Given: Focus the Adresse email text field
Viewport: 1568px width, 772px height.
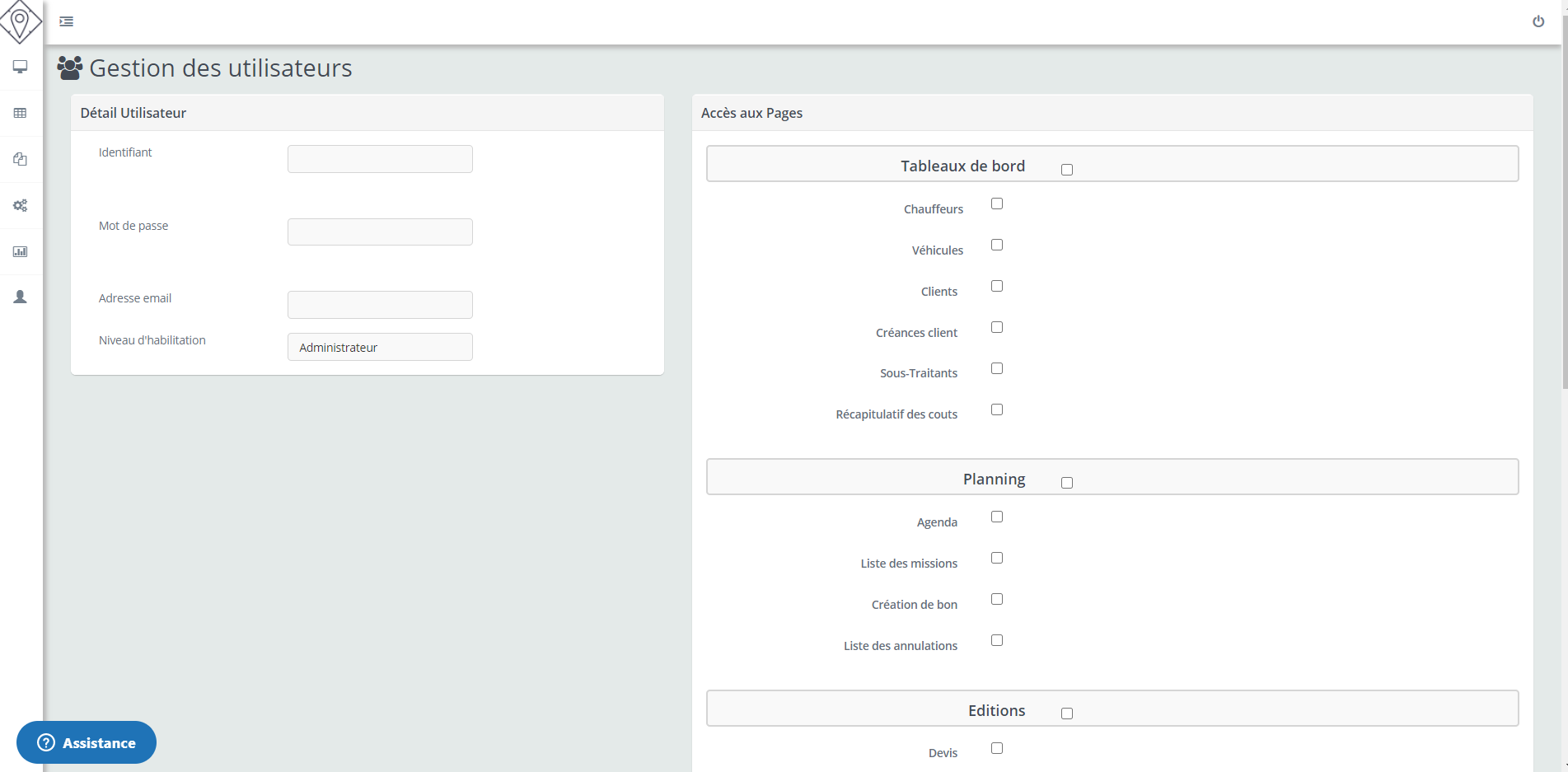Looking at the screenshot, I should click(380, 305).
